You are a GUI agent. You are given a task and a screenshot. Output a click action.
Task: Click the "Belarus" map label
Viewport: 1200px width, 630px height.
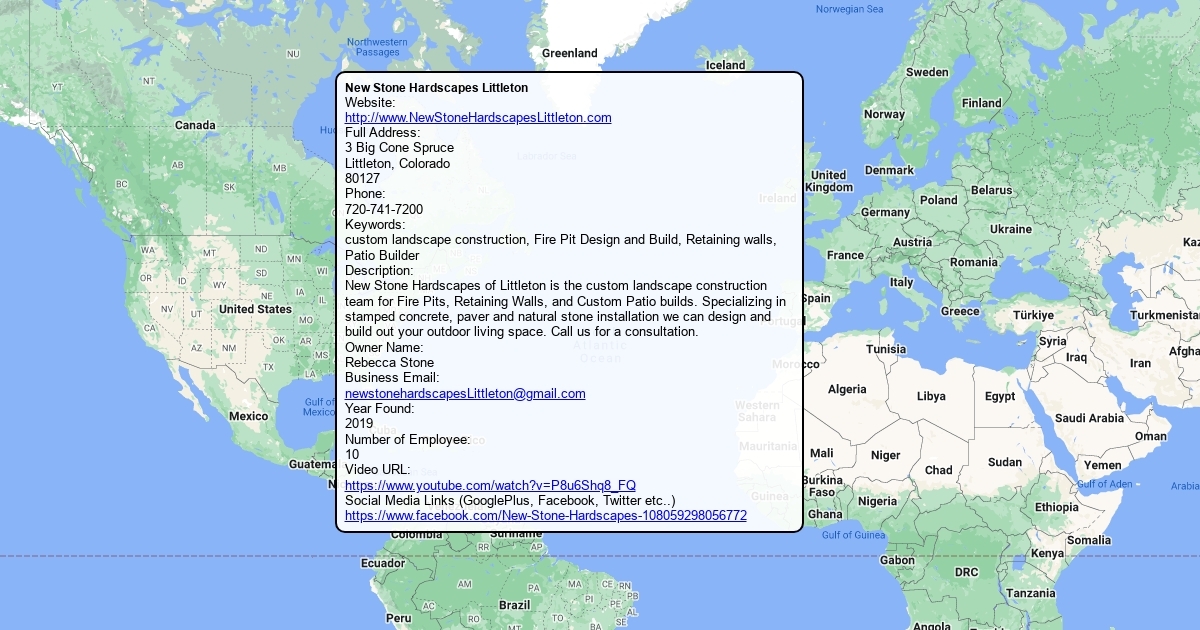[992, 190]
